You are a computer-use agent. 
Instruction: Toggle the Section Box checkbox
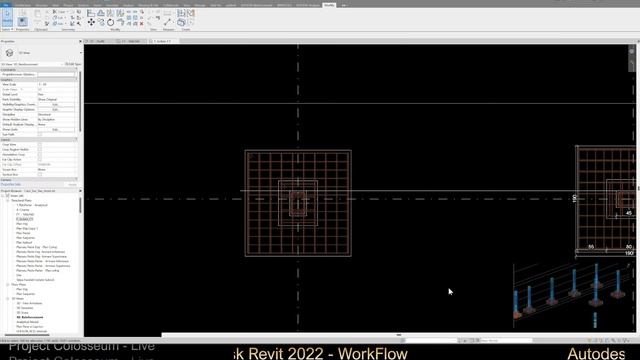pos(40,175)
